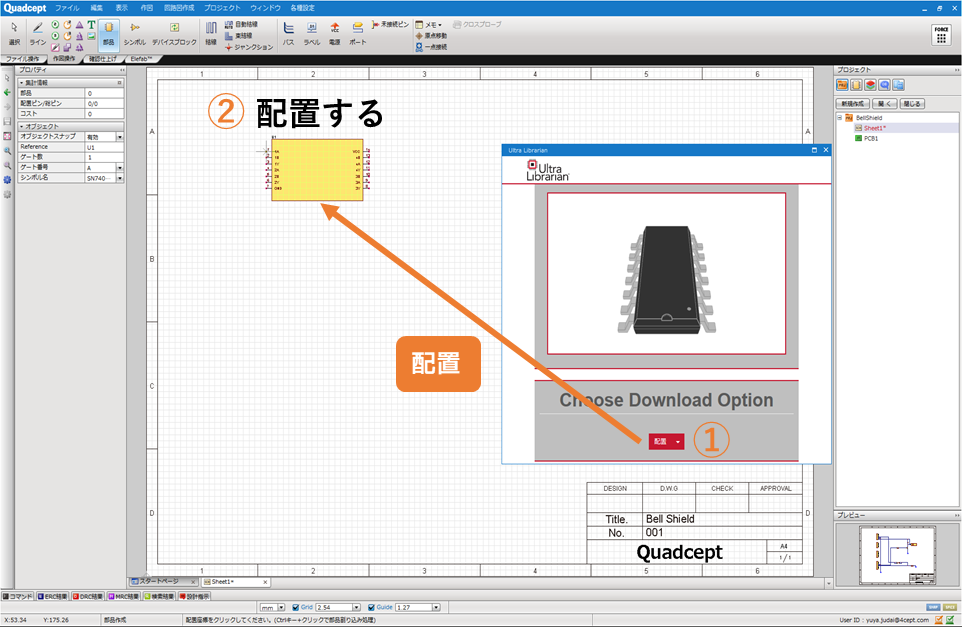The height and width of the screenshot is (627, 962).
Task: Switch to the ファイル操作 ribbon tab
Action: [x=23, y=59]
